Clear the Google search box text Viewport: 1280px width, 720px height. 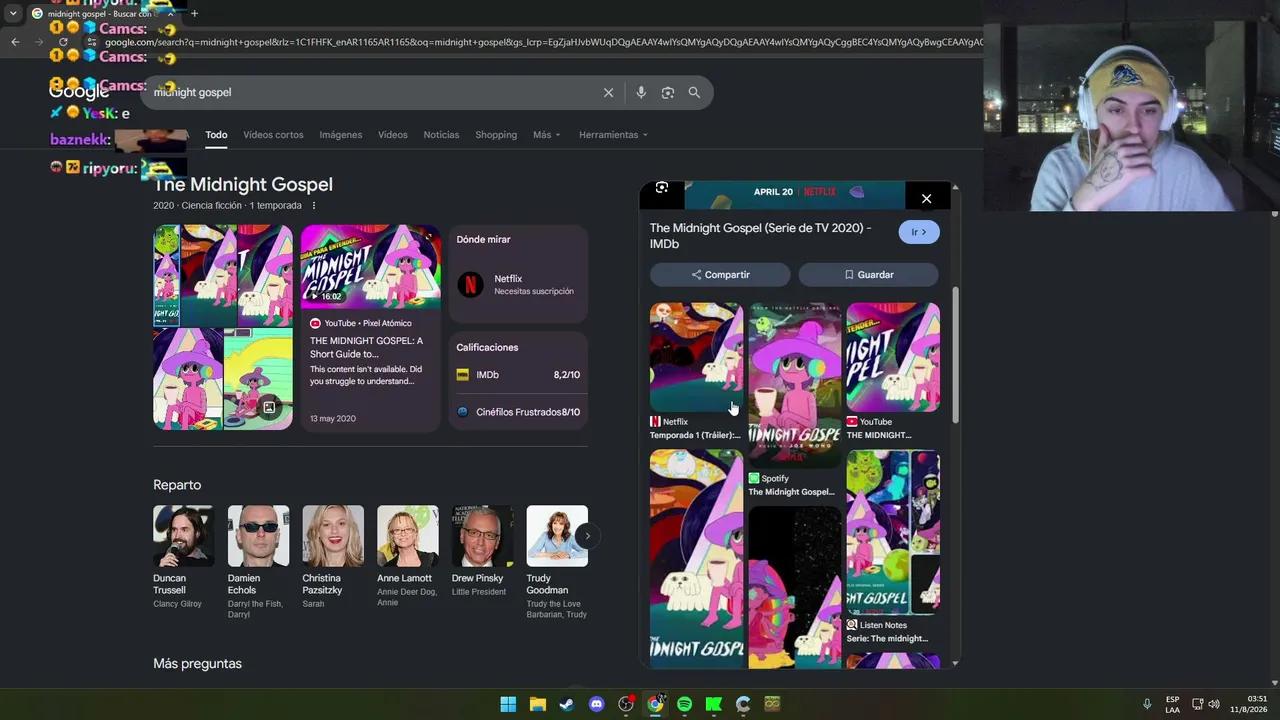click(608, 92)
